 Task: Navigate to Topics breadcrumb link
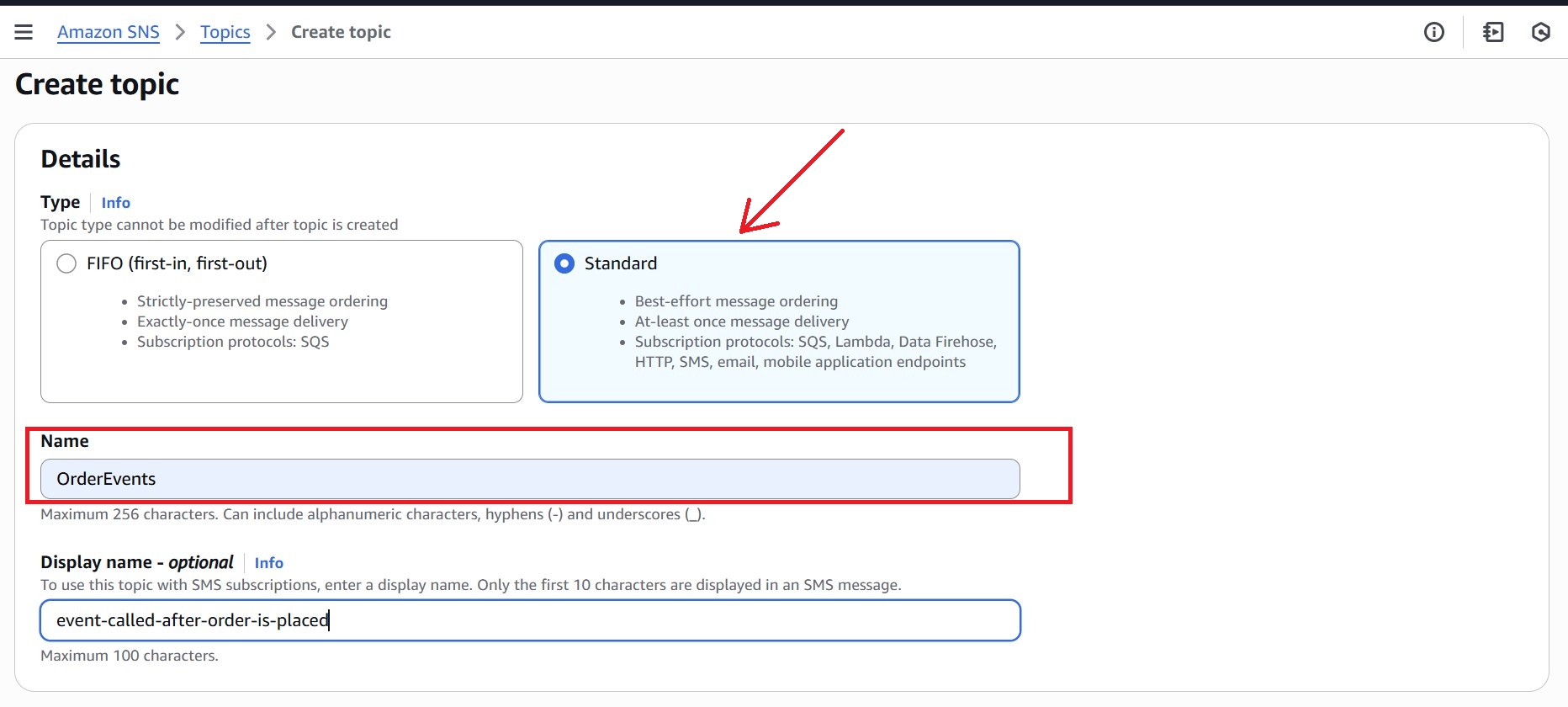click(x=225, y=32)
